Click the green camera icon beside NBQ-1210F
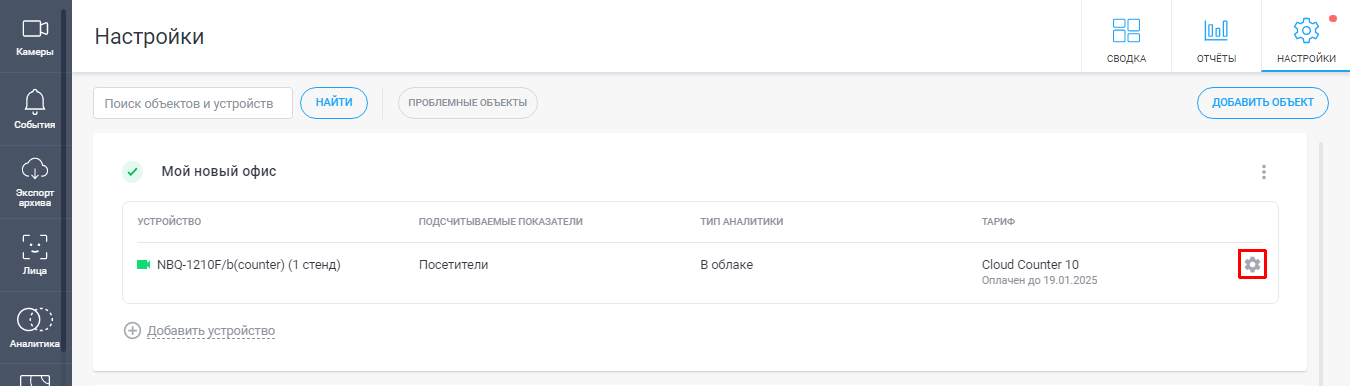This screenshot has width=1350, height=386. 143,265
